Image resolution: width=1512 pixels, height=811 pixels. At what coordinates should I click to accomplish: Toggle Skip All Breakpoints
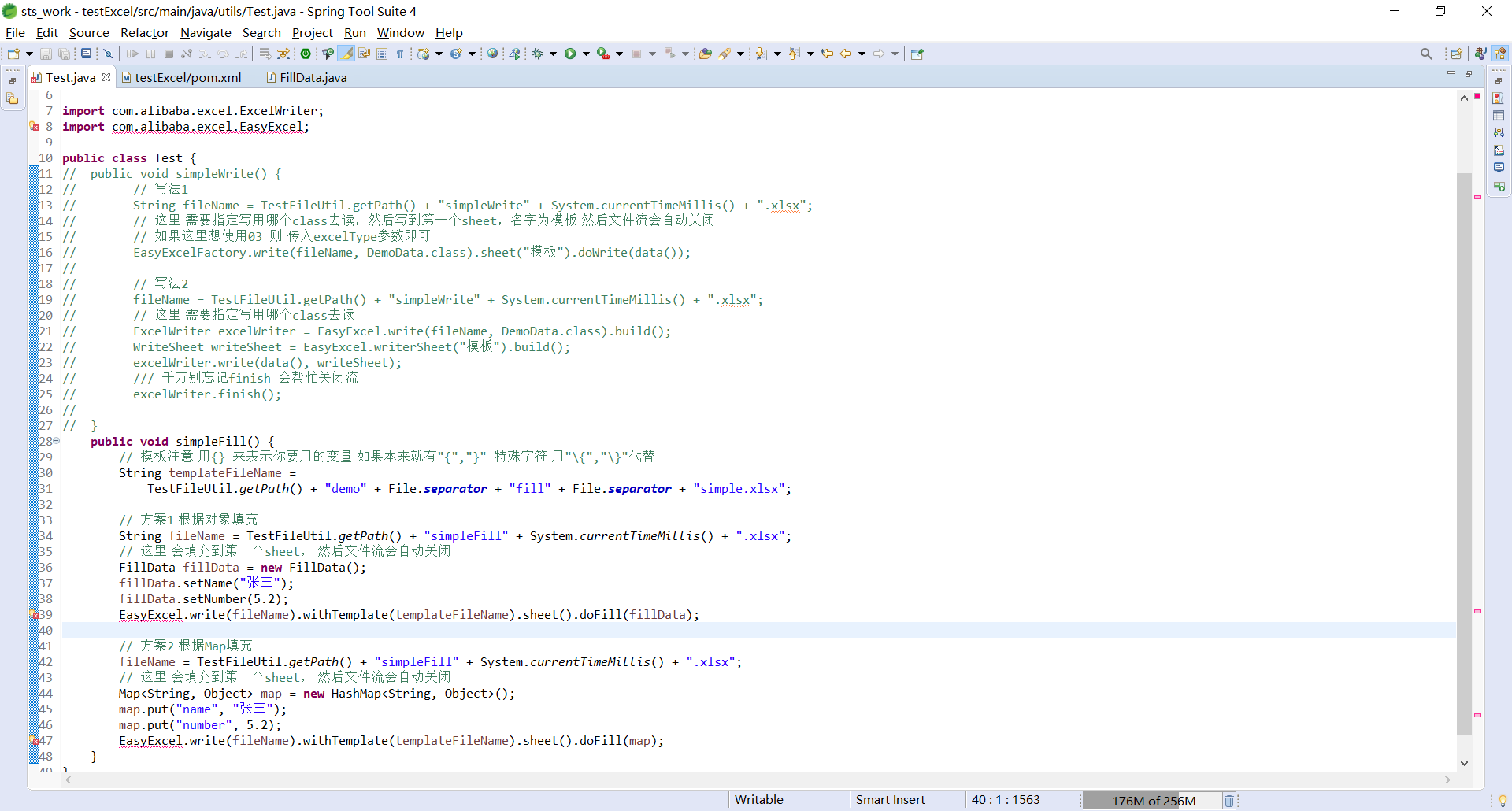[109, 54]
